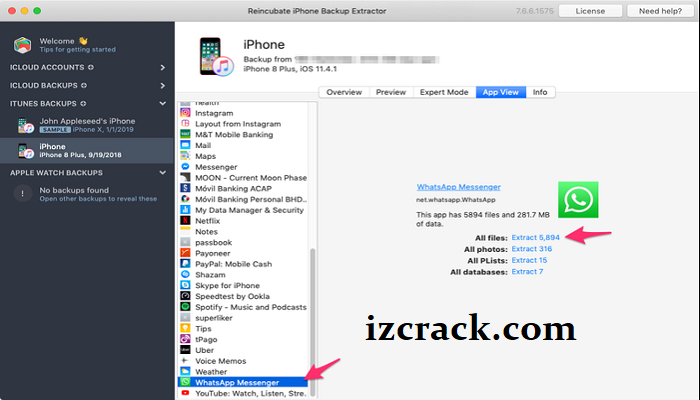Image resolution: width=700 pixels, height=400 pixels.
Task: Click the MOON Current Moon Phase icon
Action: [185, 177]
